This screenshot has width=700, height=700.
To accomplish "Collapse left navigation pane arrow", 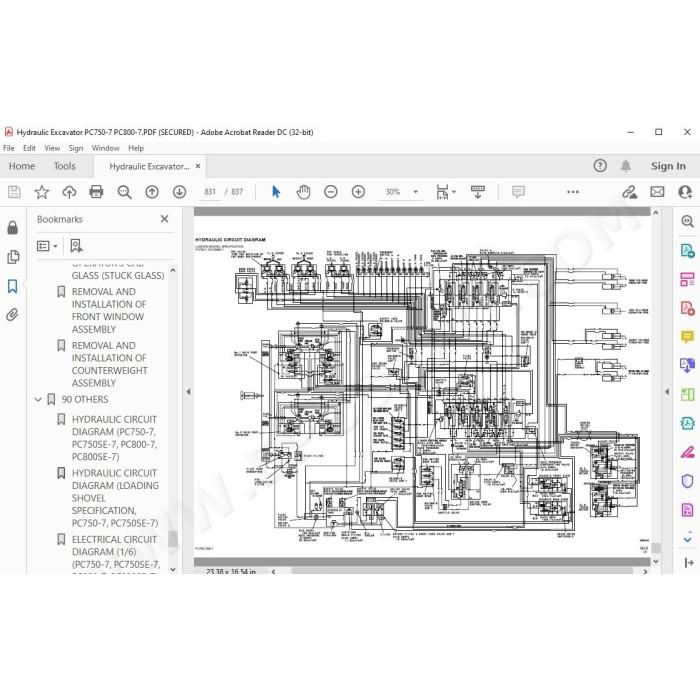I will point(188,392).
